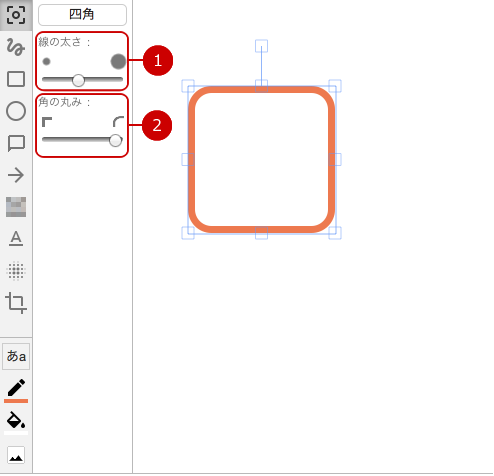This screenshot has height=476, width=494.
Task: Click the rotation handle above the rectangle
Action: point(261,46)
